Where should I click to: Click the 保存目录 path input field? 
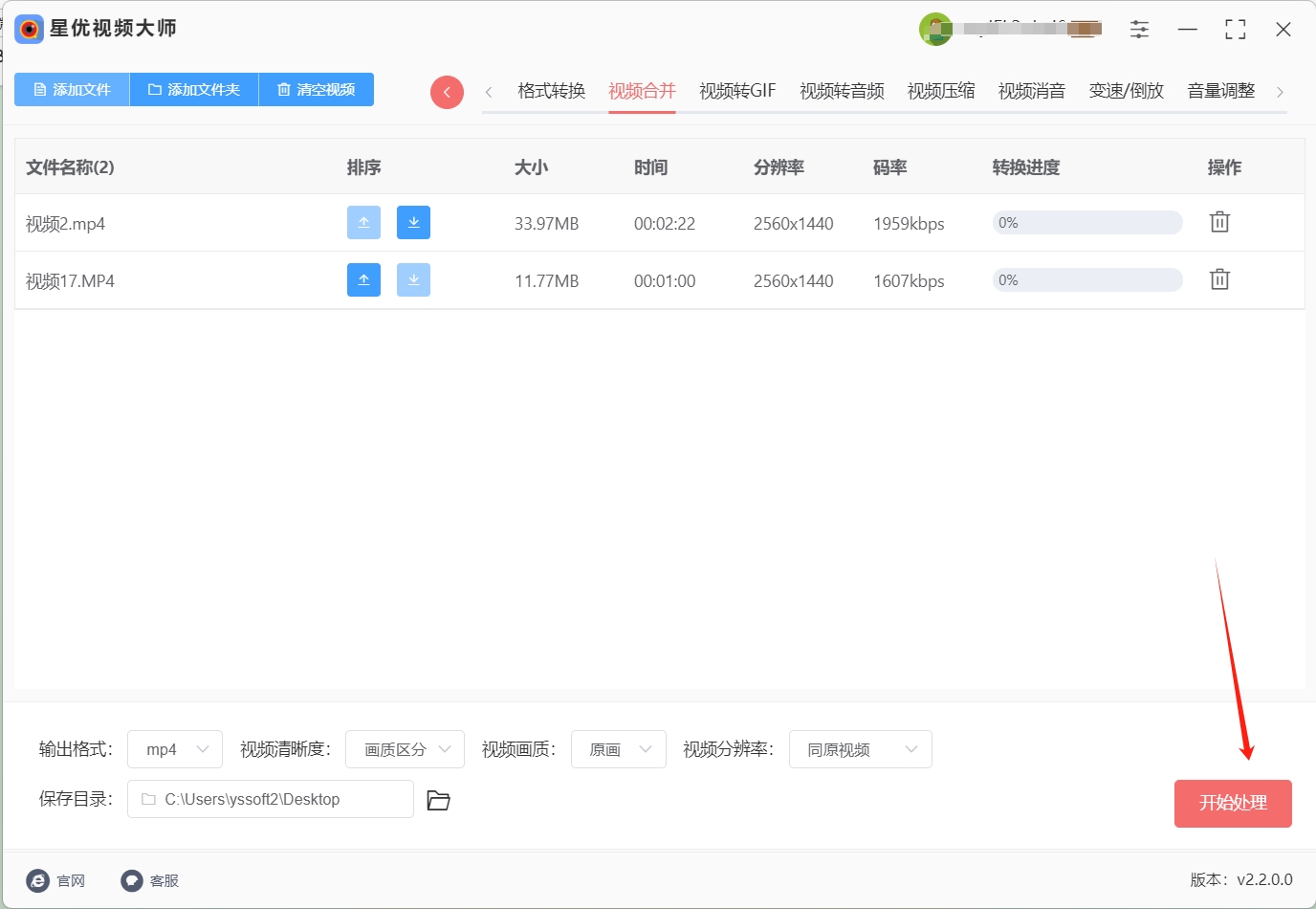click(x=271, y=799)
